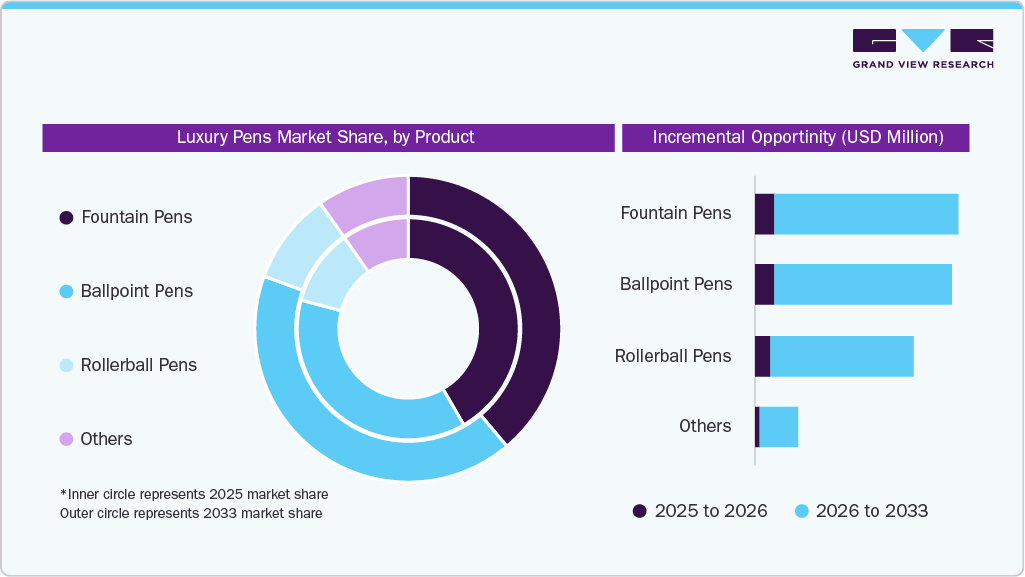The image size is (1025, 577).
Task: Click the Grand View Research logo
Action: (923, 48)
